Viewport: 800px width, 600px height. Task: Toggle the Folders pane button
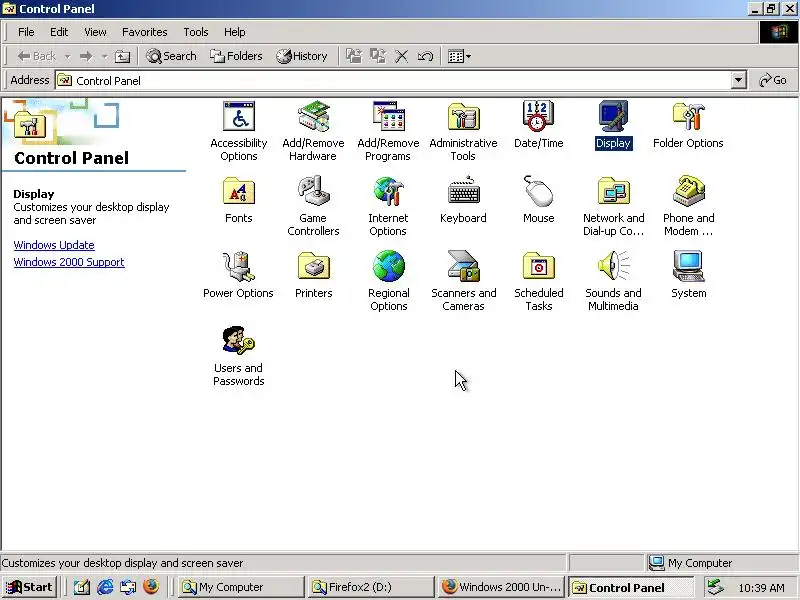coord(236,56)
